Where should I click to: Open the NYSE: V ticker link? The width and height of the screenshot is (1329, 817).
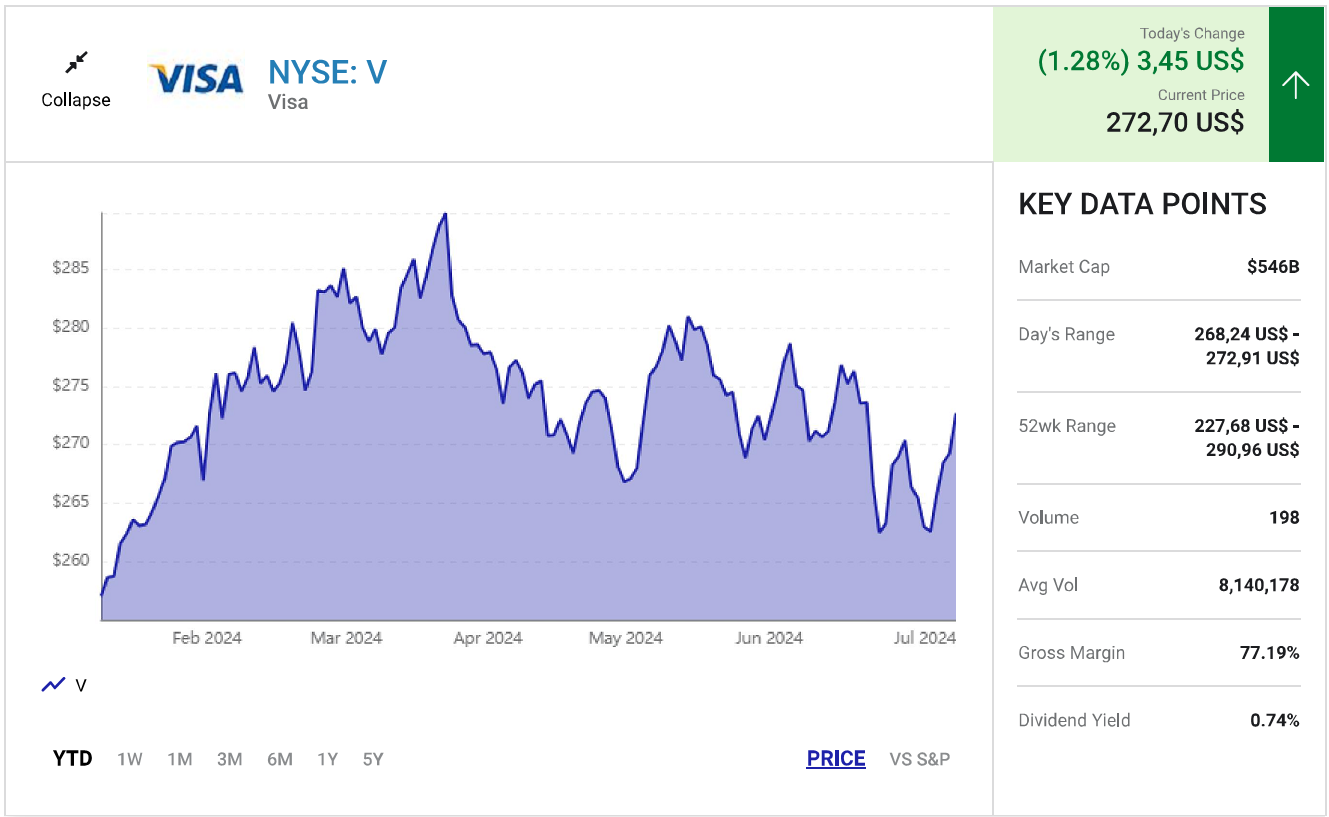(327, 72)
